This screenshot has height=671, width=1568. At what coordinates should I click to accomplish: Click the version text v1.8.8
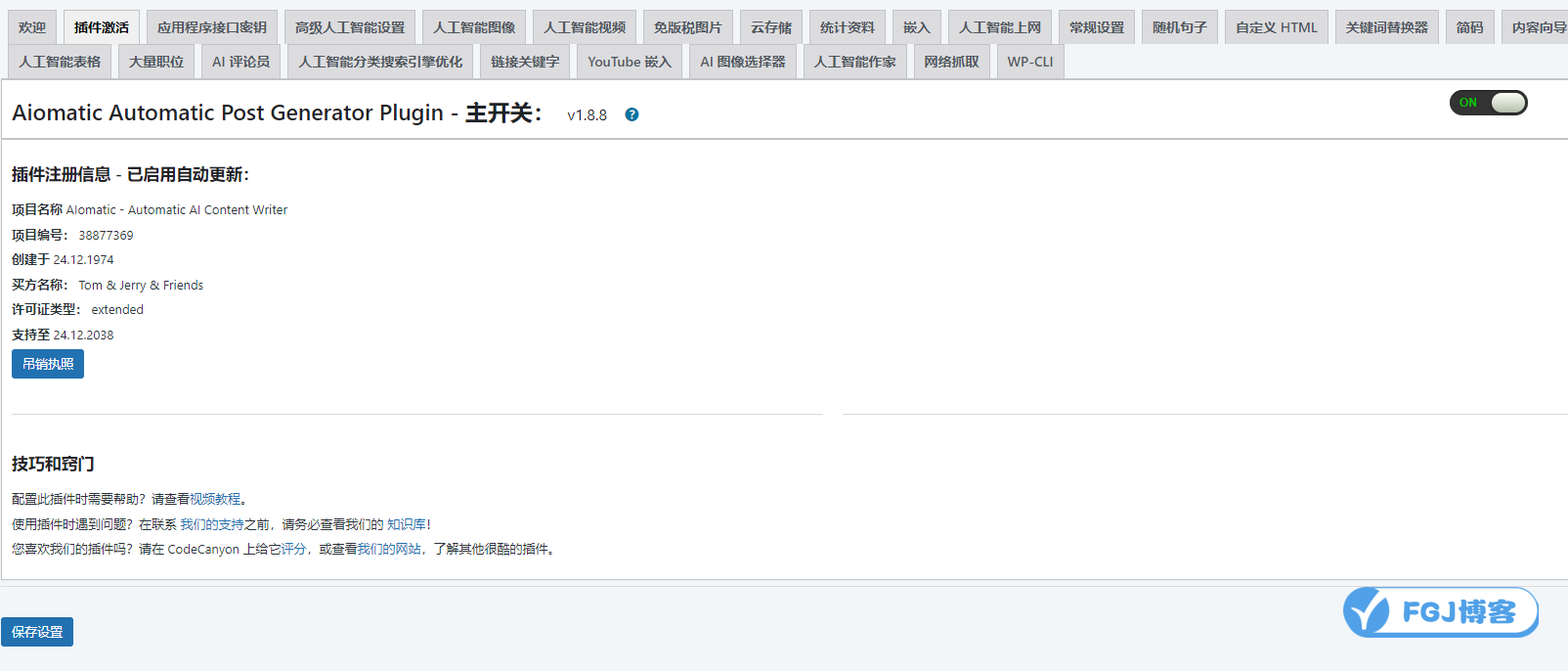click(587, 115)
